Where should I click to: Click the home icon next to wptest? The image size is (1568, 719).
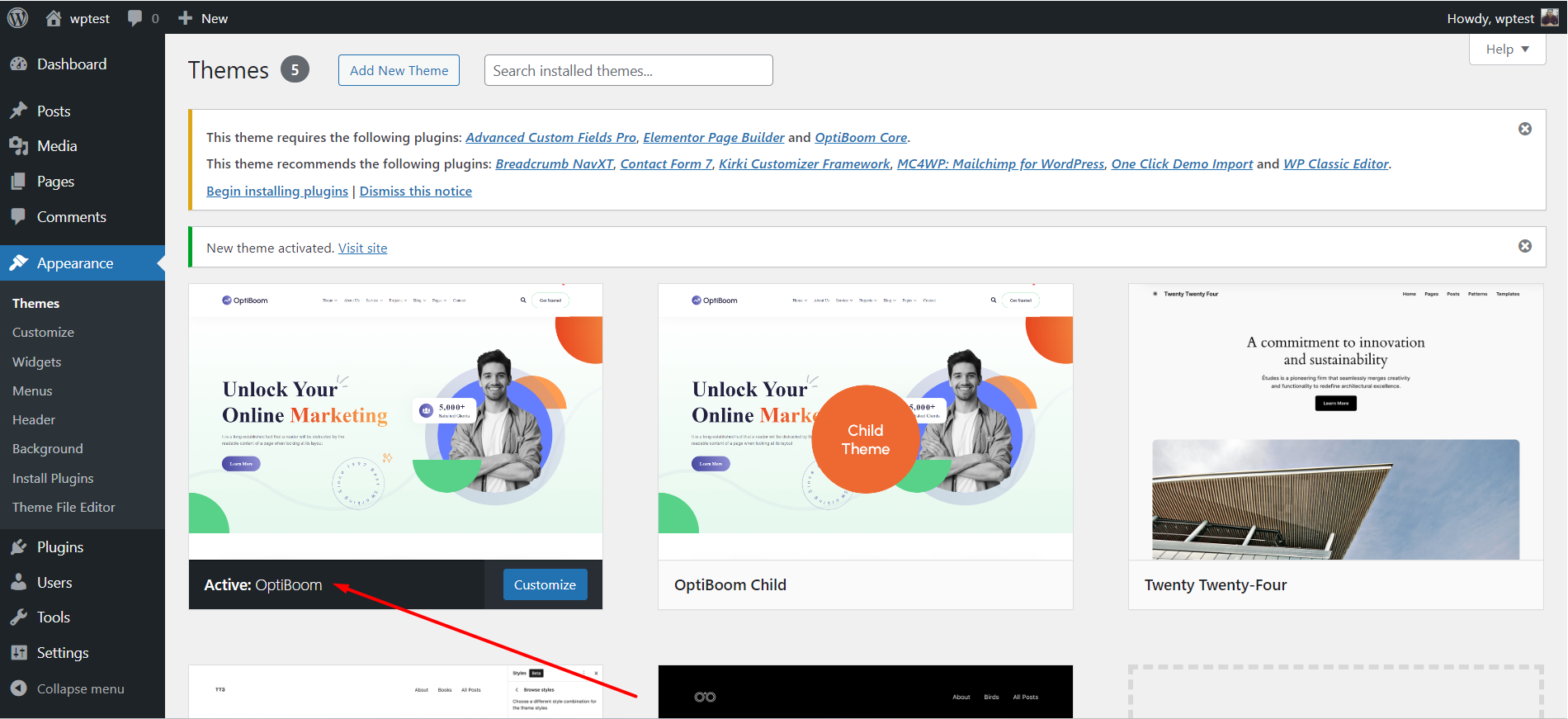click(x=54, y=17)
